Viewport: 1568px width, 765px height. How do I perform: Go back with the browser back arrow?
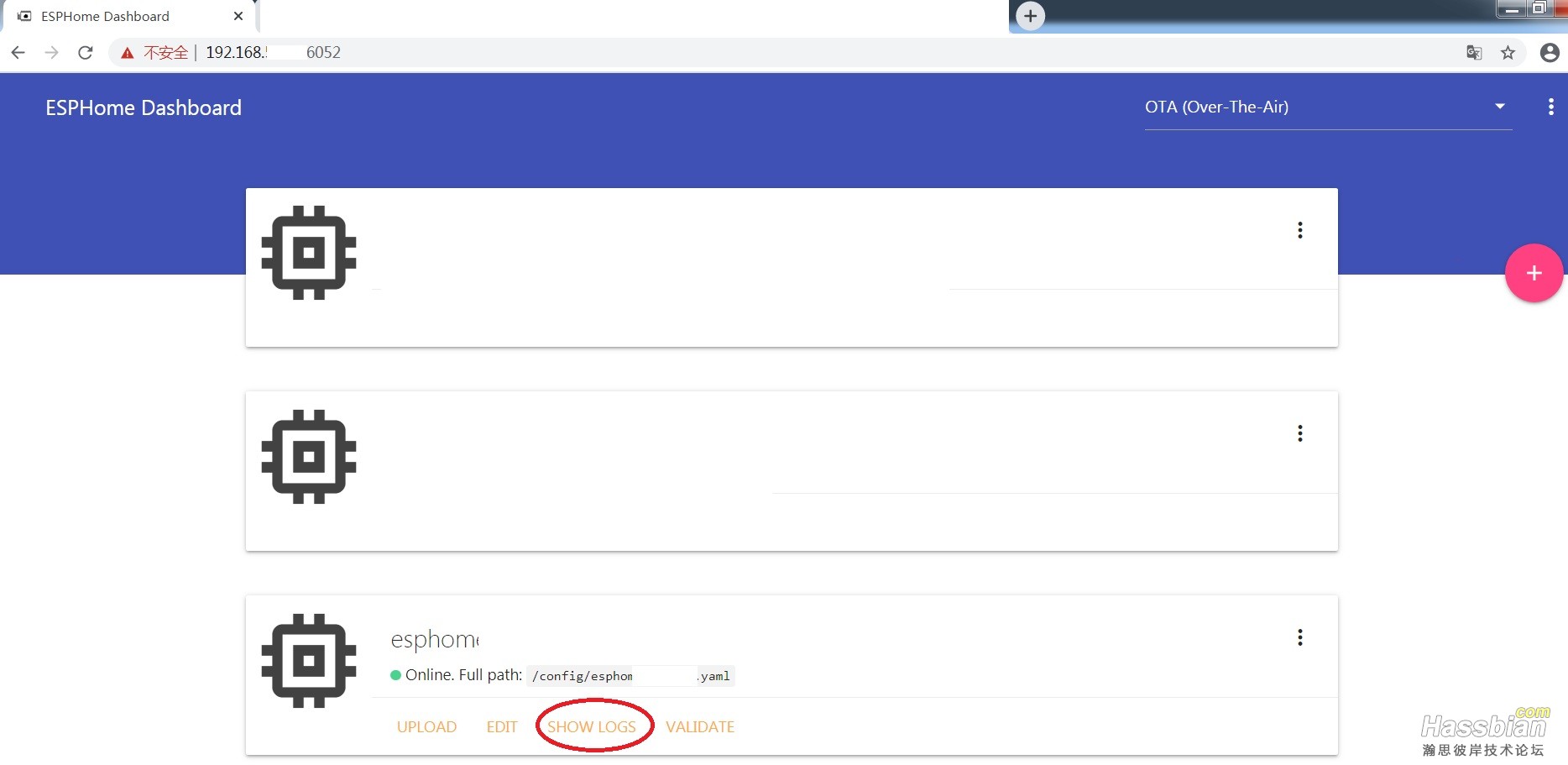pos(18,52)
